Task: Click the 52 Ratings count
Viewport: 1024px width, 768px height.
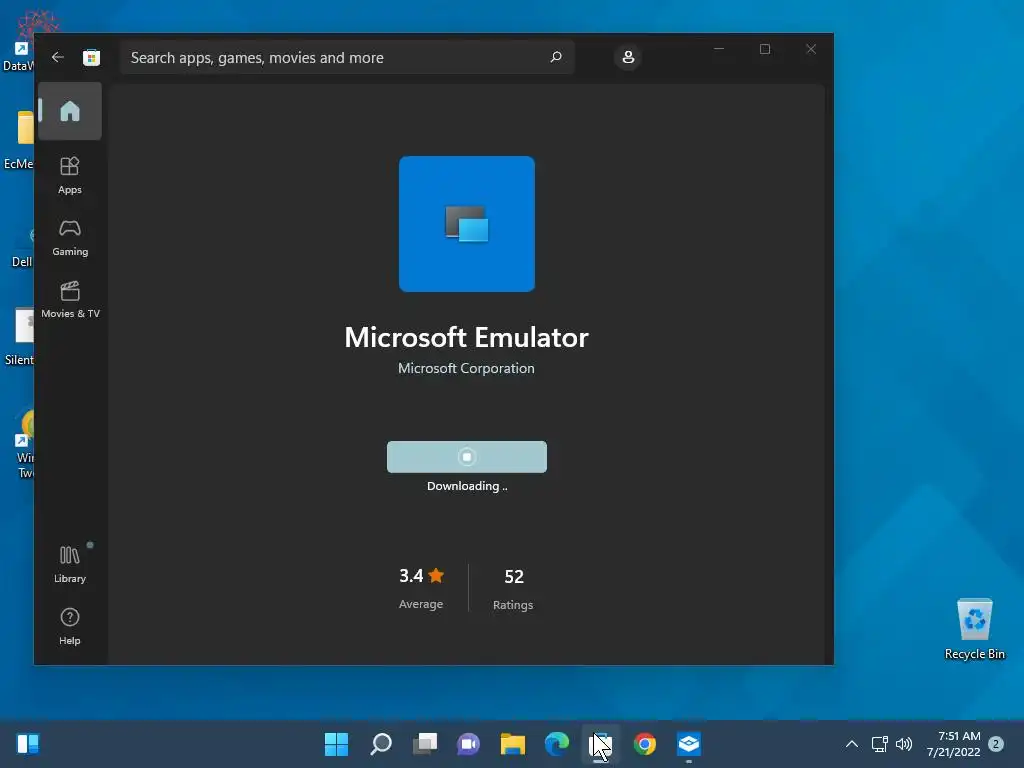Action: (x=513, y=588)
